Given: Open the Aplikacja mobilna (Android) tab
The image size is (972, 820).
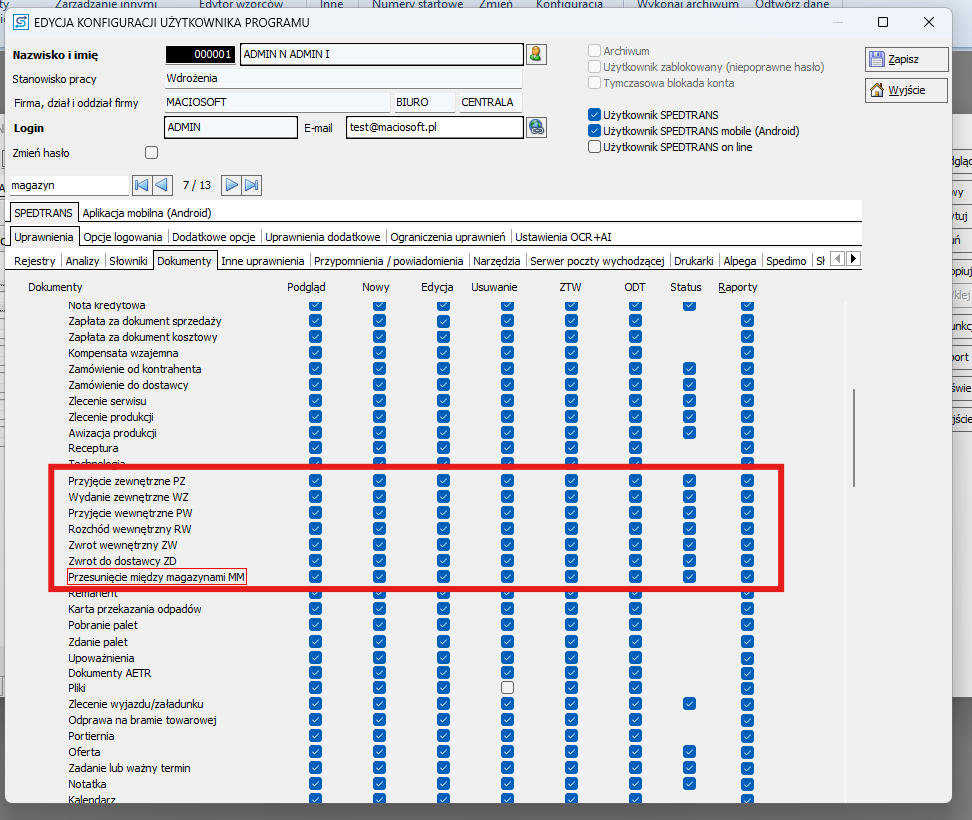Looking at the screenshot, I should pos(147,213).
